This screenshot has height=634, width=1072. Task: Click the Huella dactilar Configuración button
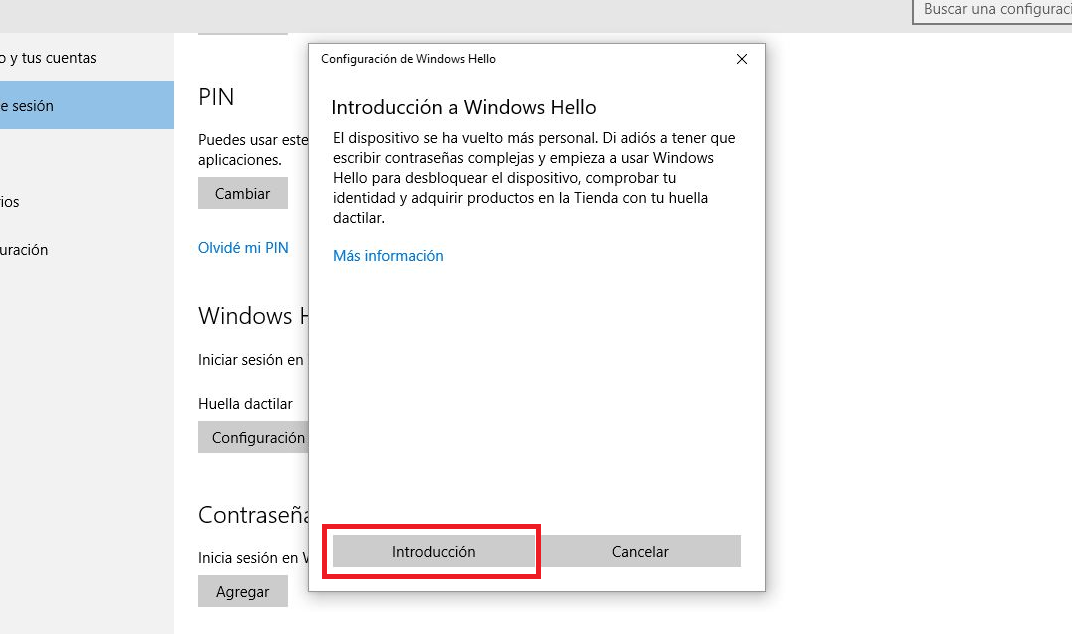pyautogui.click(x=254, y=437)
